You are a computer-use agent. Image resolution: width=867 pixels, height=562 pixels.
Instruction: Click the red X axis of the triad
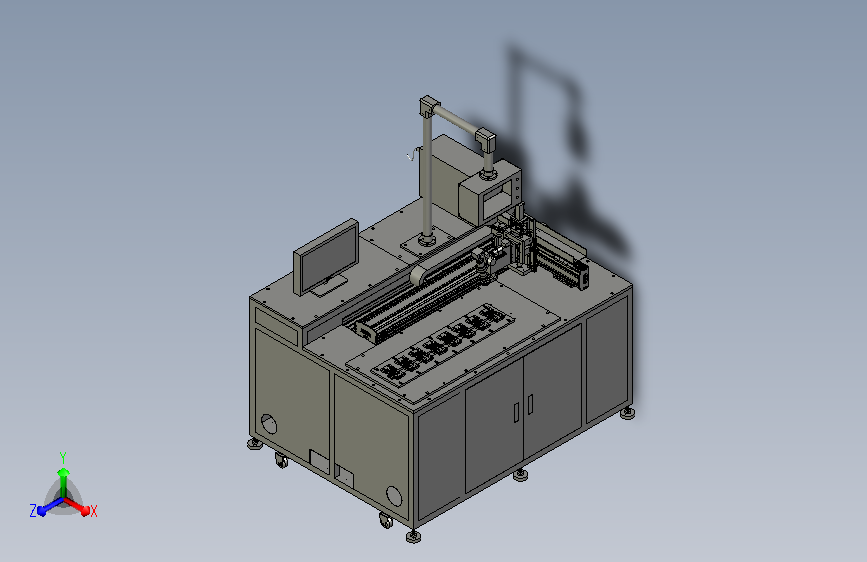pos(79,507)
